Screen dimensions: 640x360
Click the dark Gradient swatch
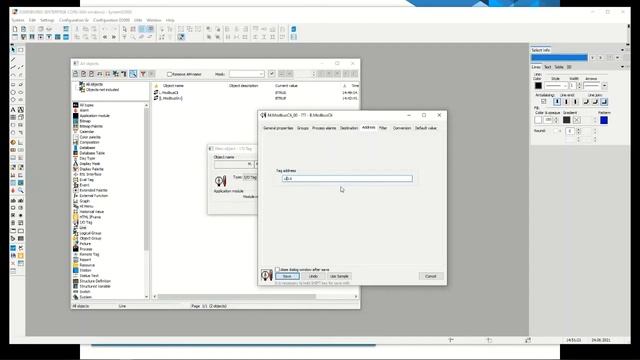pyautogui.click(x=567, y=120)
